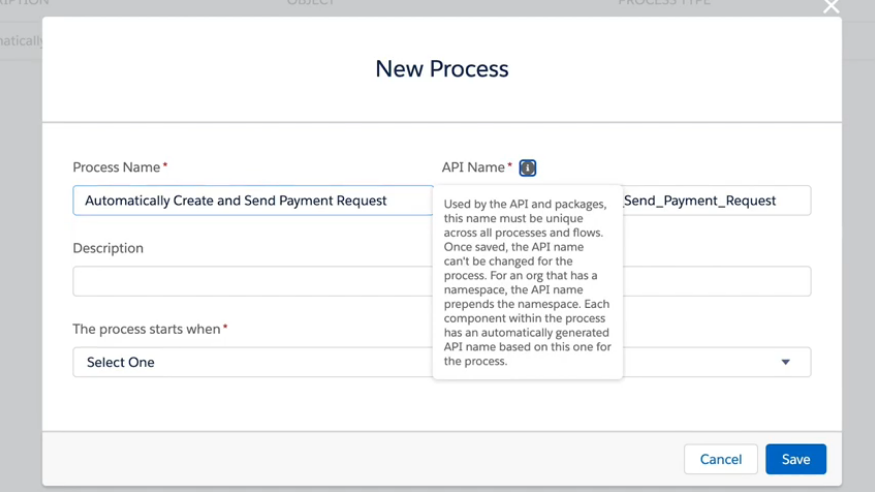875x492 pixels.
Task: Close the New Process dialog
Action: [x=830, y=8]
